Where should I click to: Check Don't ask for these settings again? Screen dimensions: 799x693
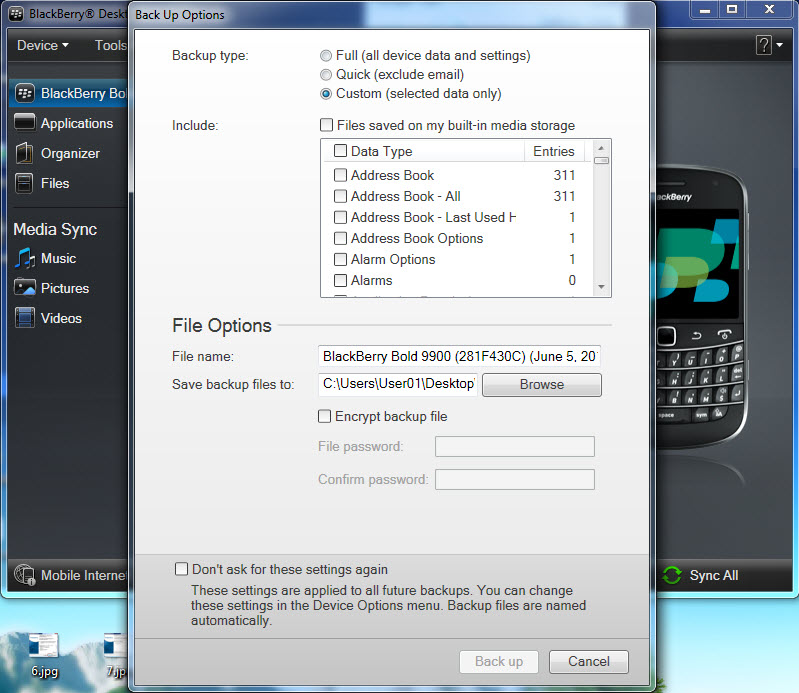point(181,569)
